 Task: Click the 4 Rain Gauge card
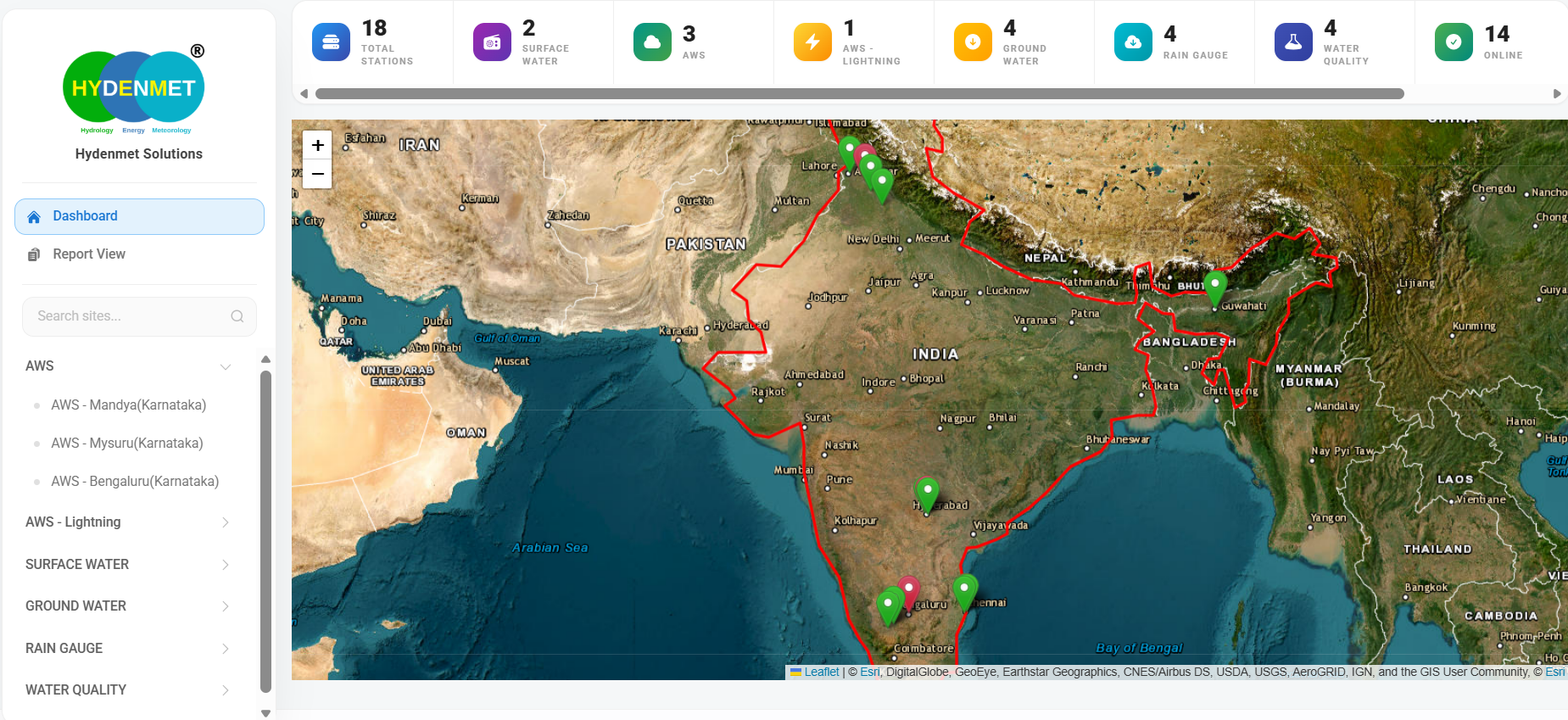coord(1175,42)
